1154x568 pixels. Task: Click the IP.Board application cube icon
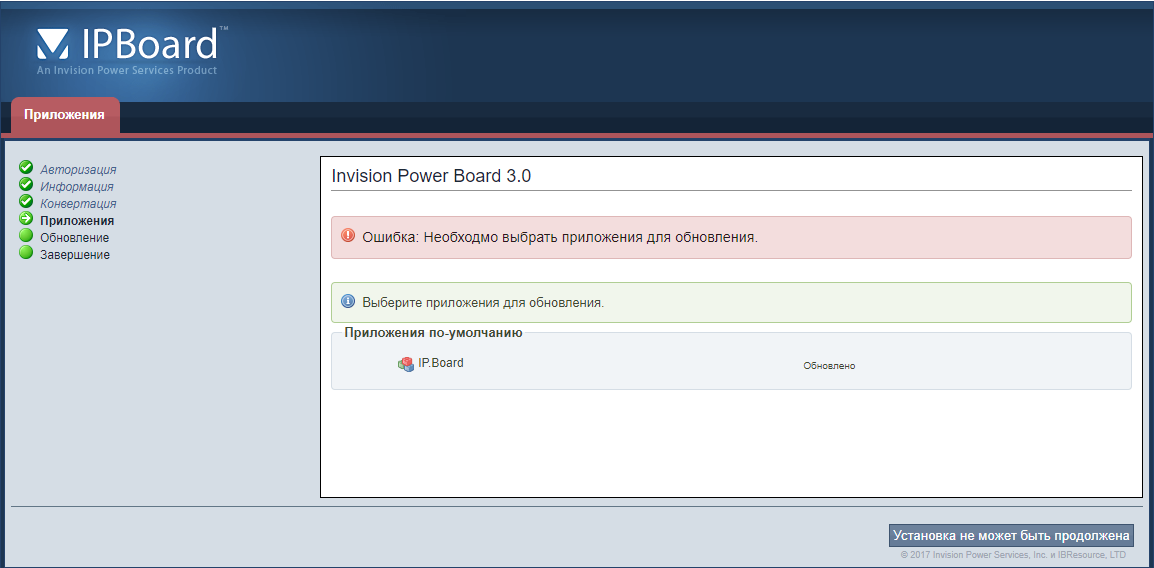pos(406,364)
